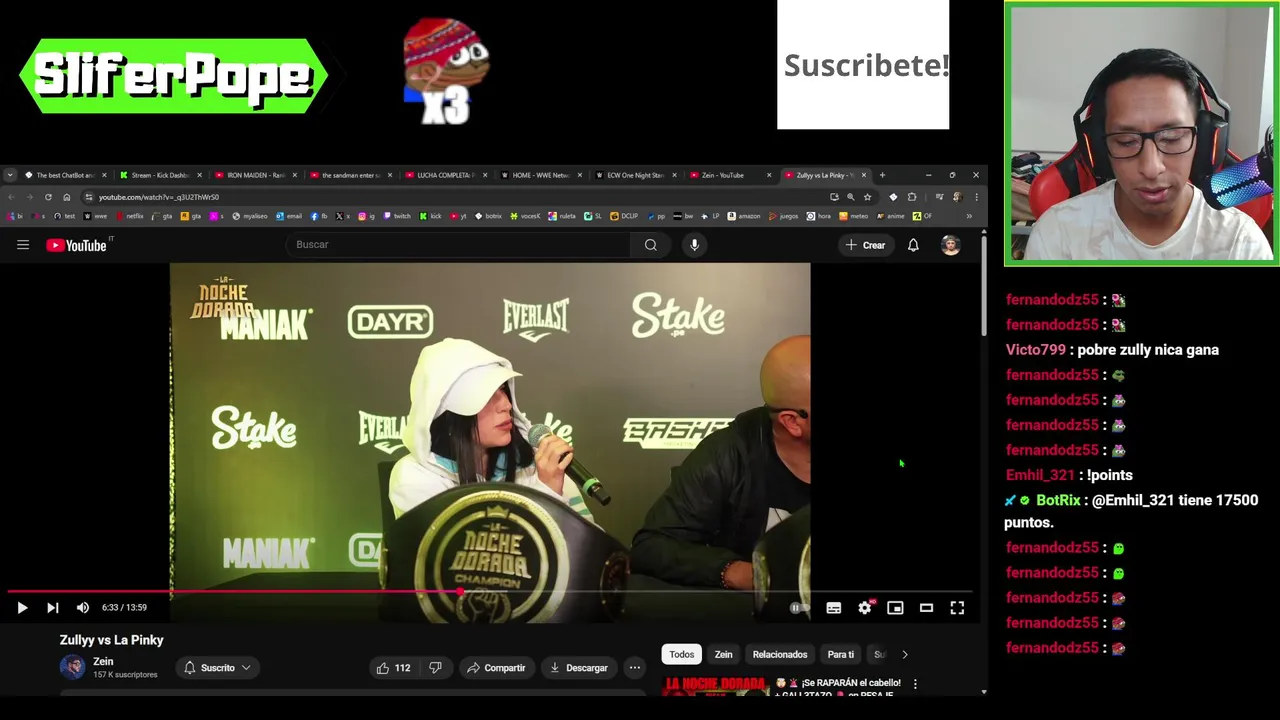Enable miniplayer mode
The height and width of the screenshot is (720, 1280).
pos(895,607)
